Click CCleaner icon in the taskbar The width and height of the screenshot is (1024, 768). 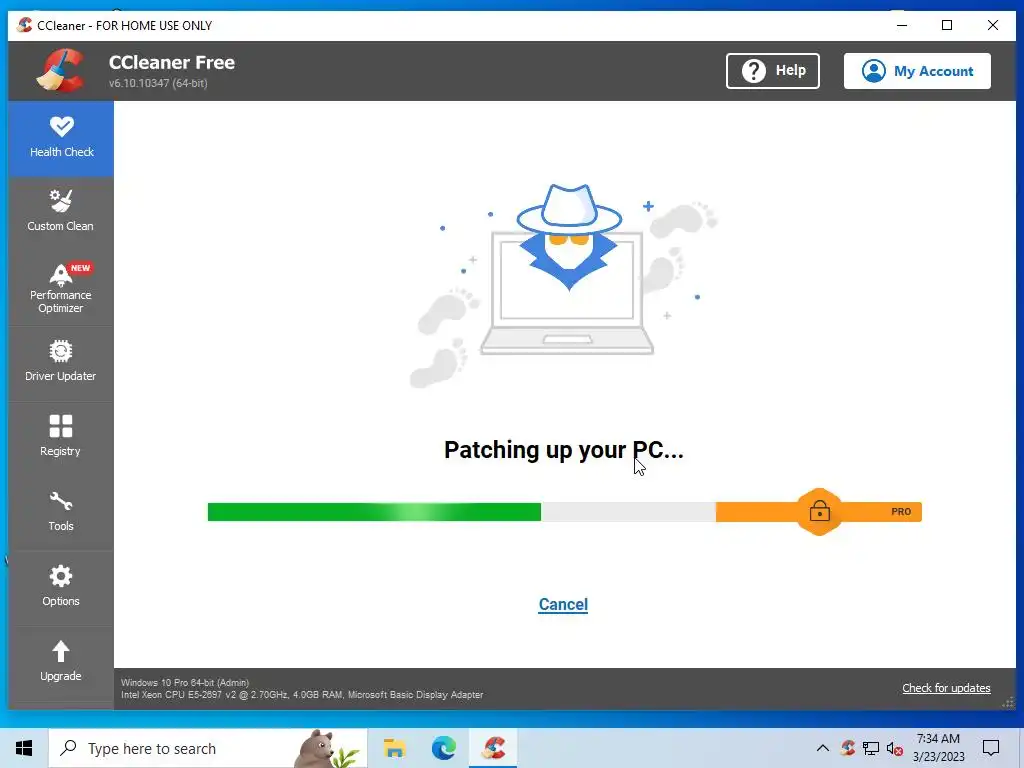pos(494,748)
